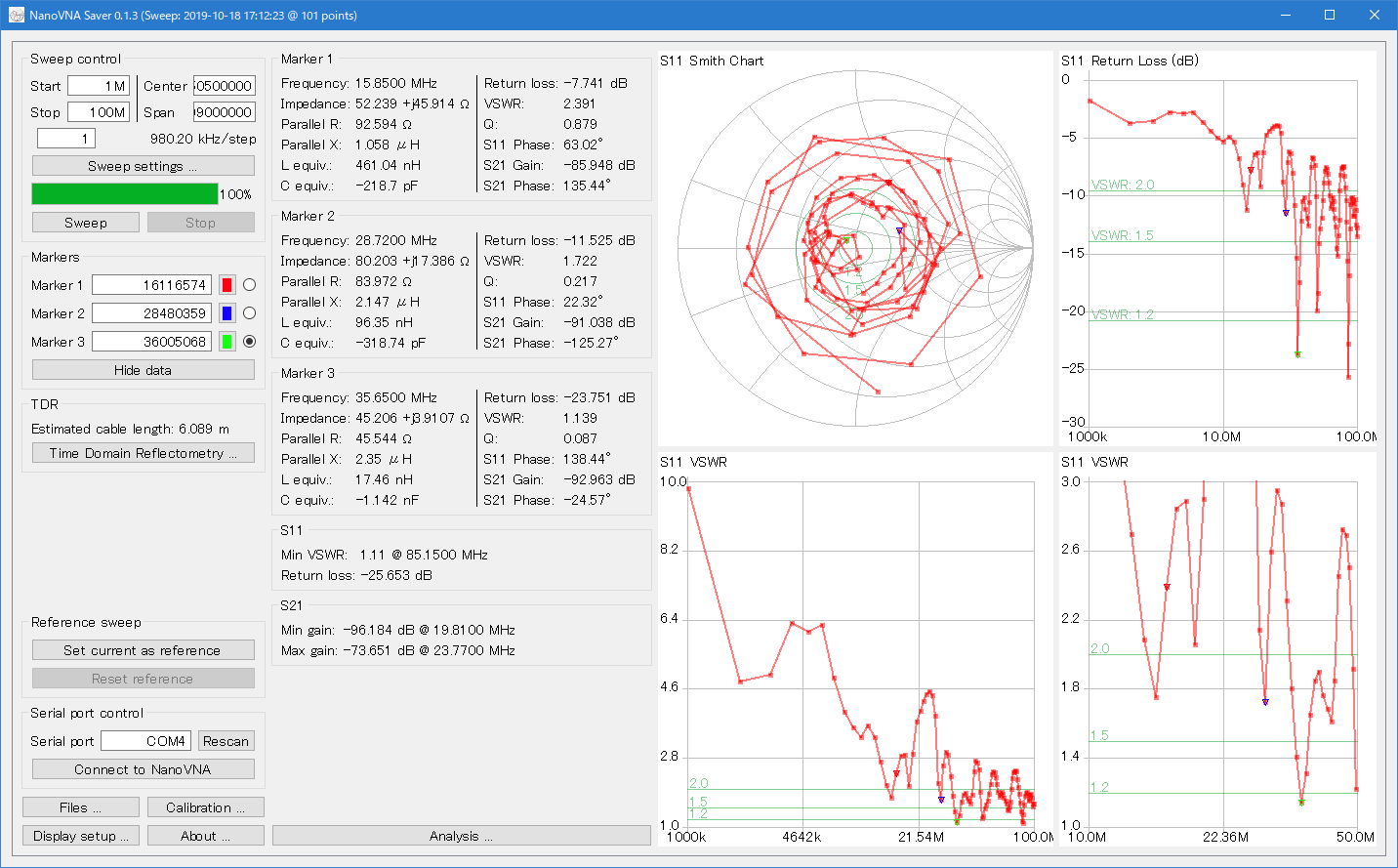Click the Marker 1 frequency input
The width and height of the screenshot is (1398, 868).
point(151,285)
